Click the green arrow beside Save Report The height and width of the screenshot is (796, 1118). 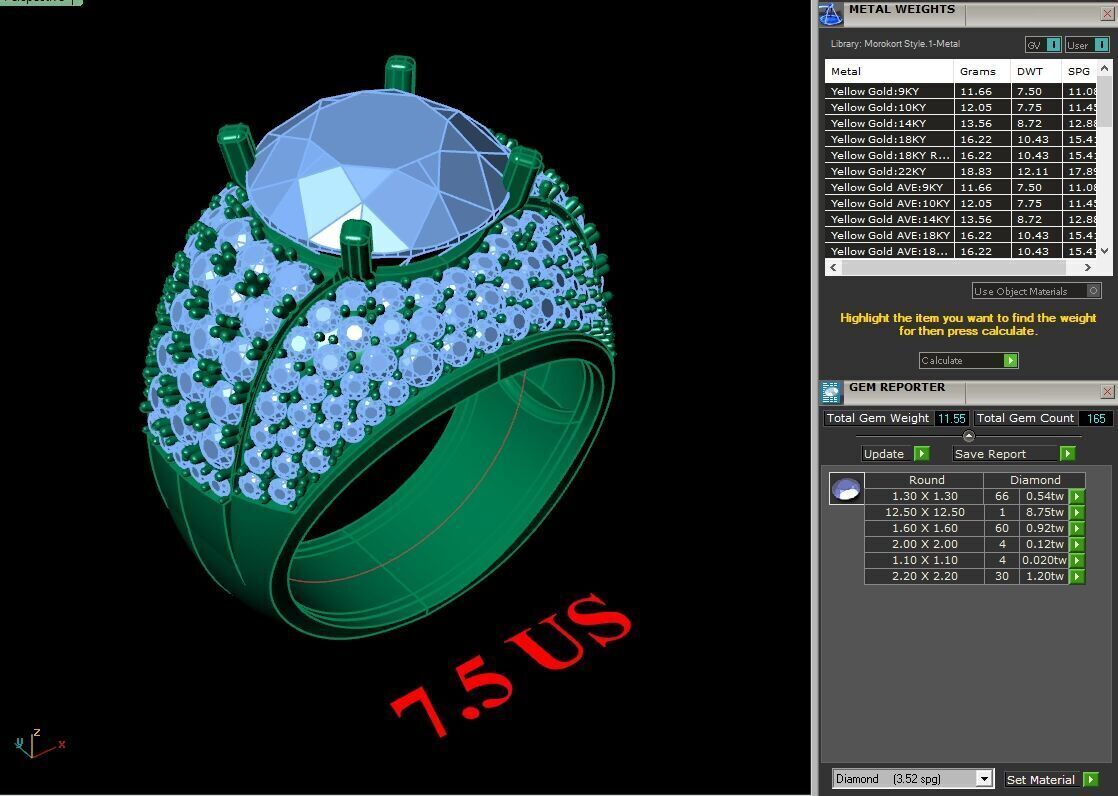click(1067, 454)
